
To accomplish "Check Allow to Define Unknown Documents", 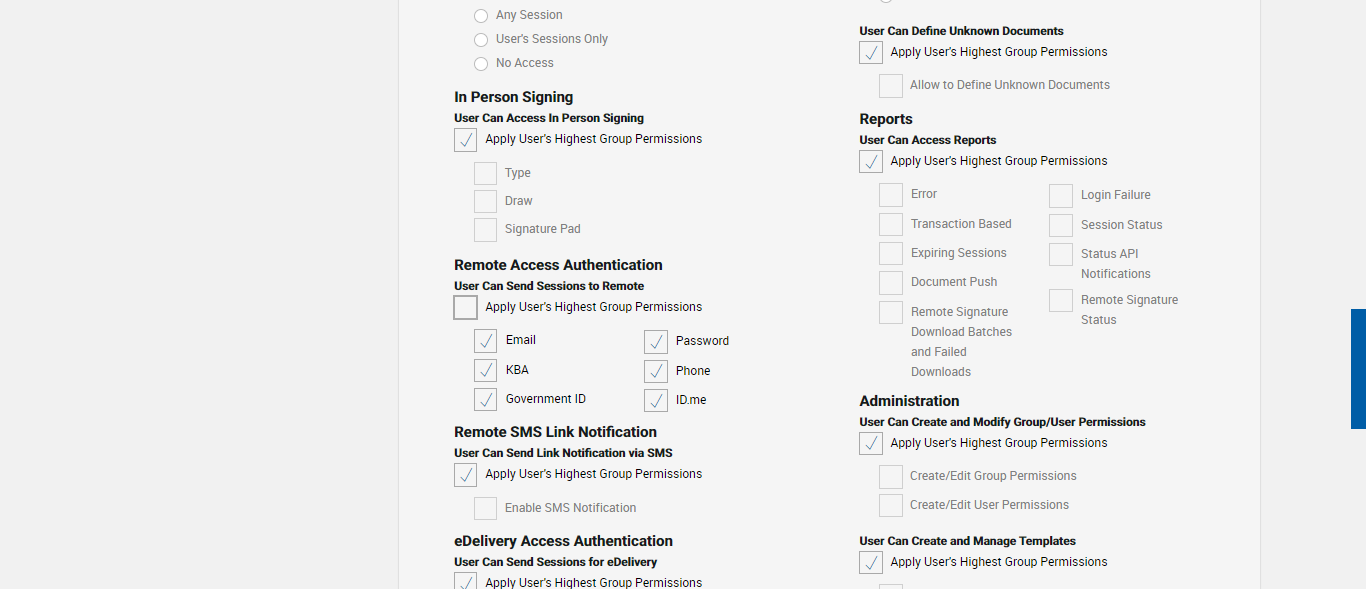I will click(x=891, y=86).
